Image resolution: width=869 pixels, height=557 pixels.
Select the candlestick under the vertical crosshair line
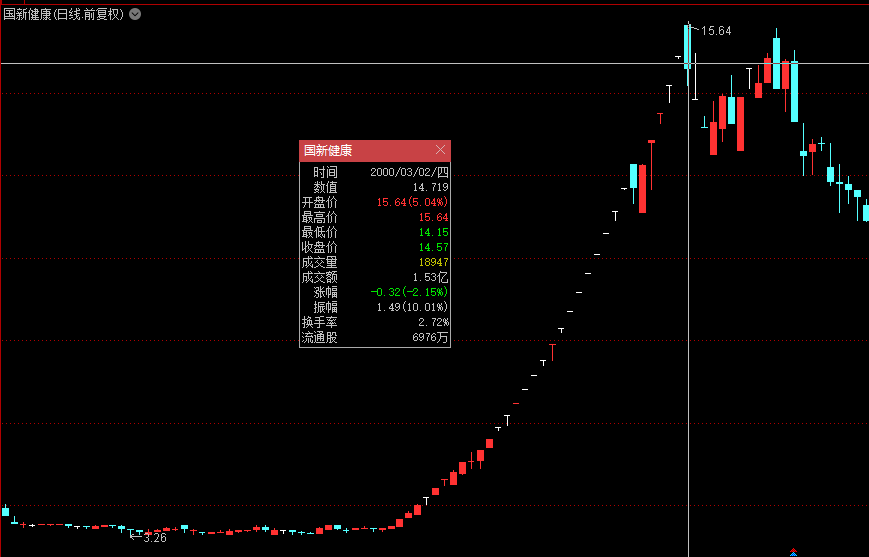[x=688, y=47]
